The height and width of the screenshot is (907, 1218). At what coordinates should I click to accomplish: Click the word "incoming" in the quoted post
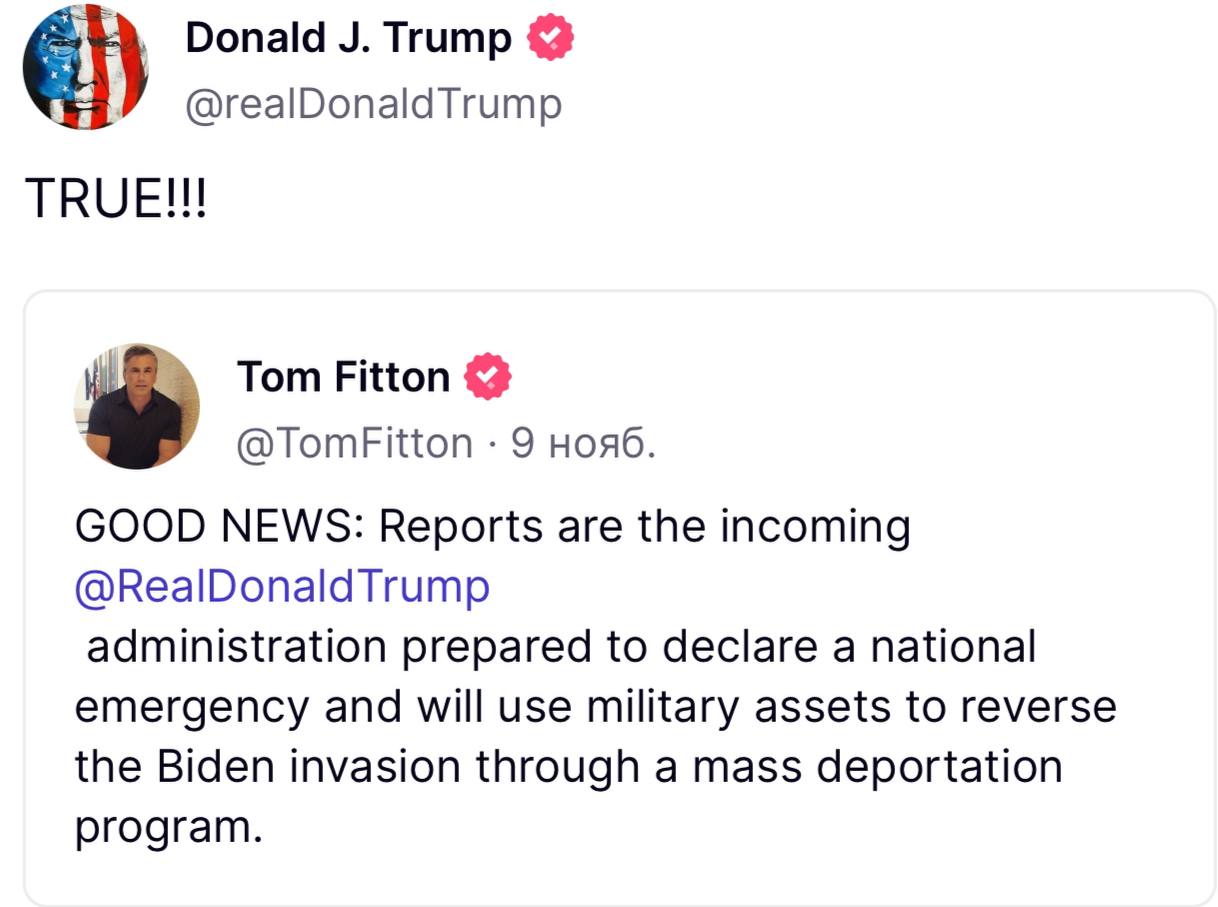pyautogui.click(x=817, y=527)
